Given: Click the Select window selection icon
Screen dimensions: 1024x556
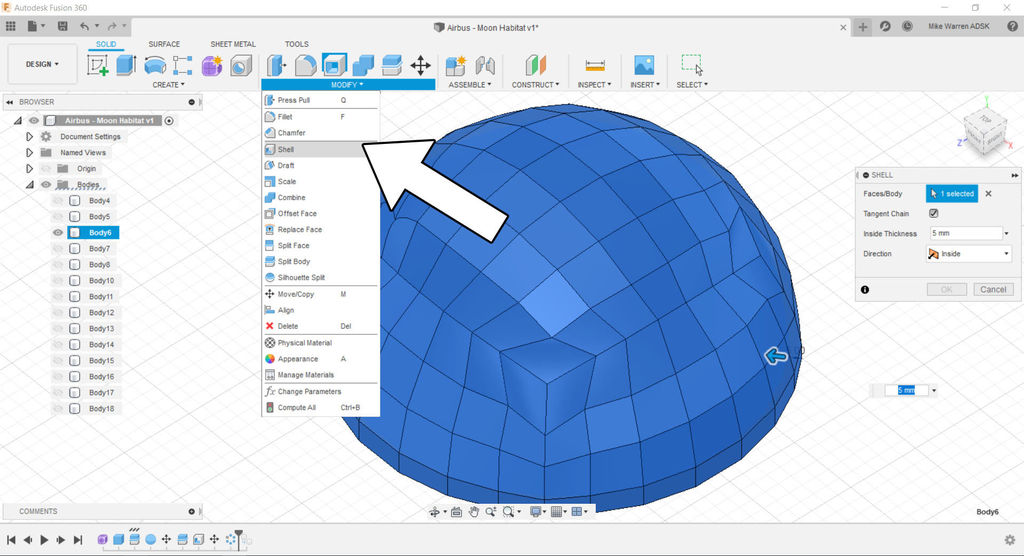Looking at the screenshot, I should click(x=692, y=65).
